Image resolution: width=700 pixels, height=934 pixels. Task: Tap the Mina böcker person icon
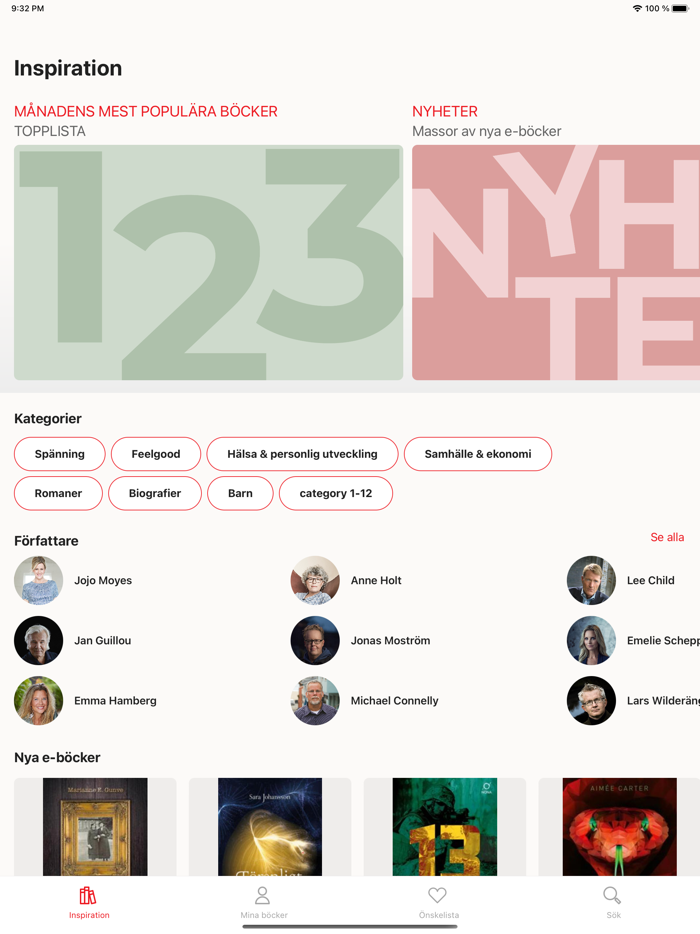pos(262,895)
